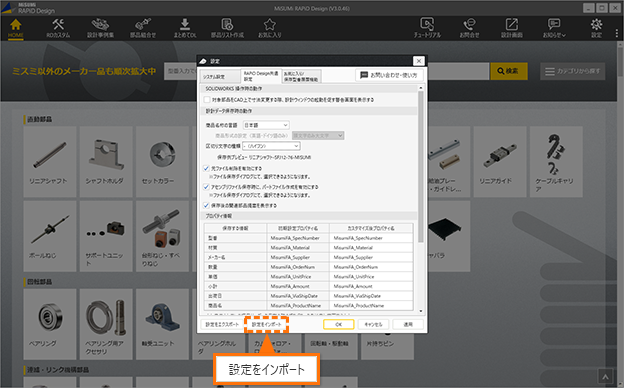Click お問合せ phone icon
Screen dimensions: 624x388
pyautogui.click(x=469, y=28)
